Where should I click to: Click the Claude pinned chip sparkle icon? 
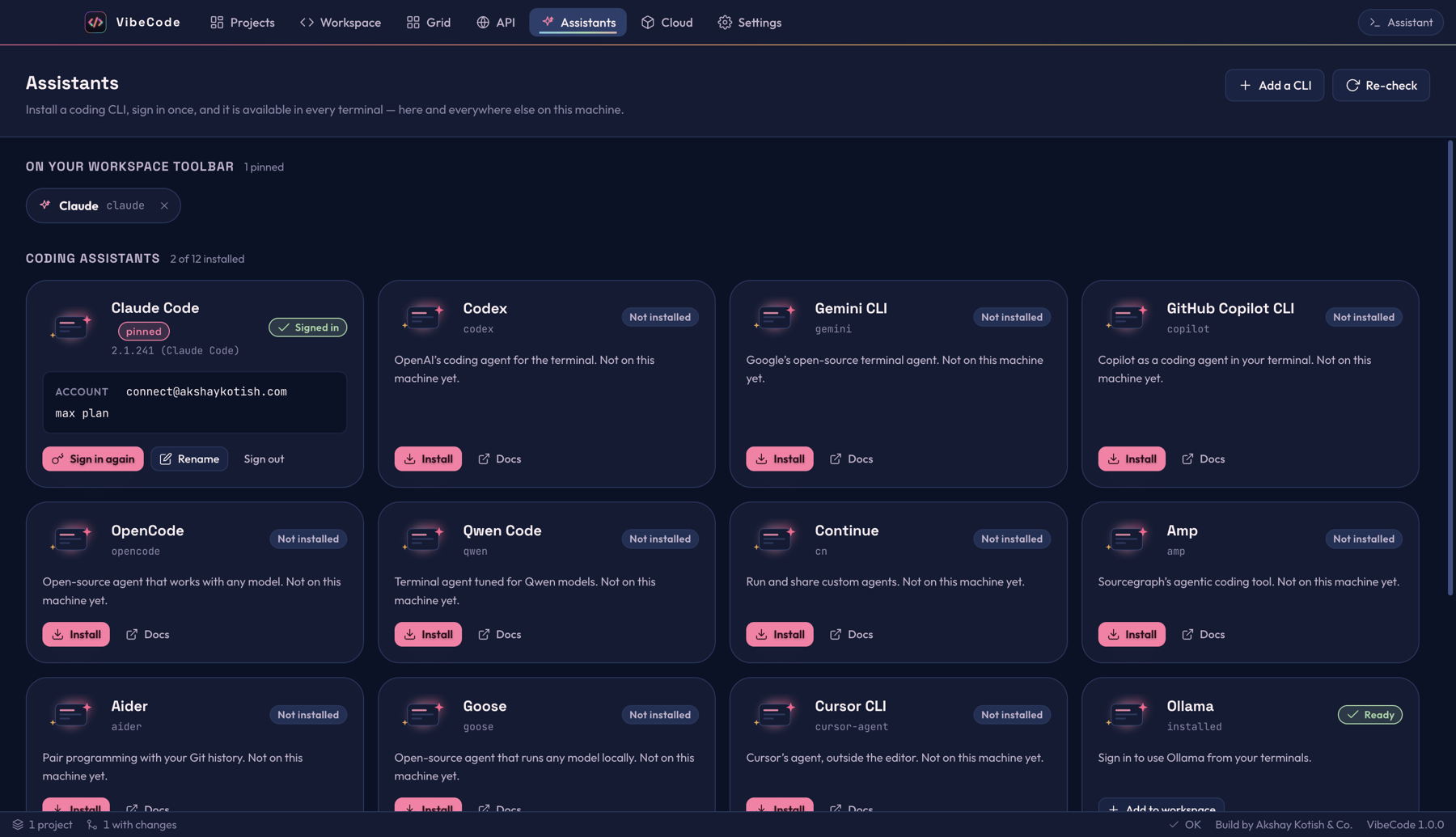(45, 205)
